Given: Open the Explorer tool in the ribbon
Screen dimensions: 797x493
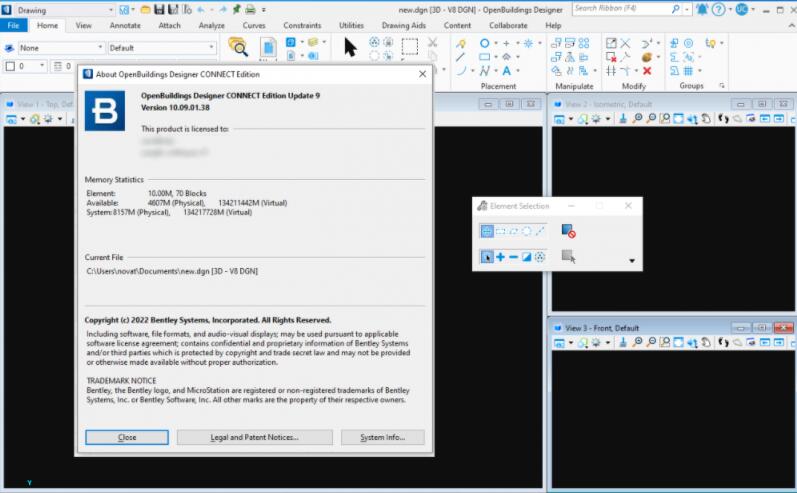Looking at the screenshot, I should pos(237,47).
